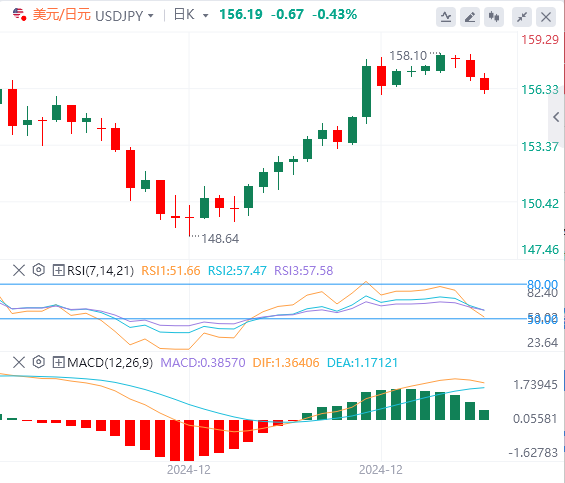The height and width of the screenshot is (483, 565).
Task: Toggle the plus box beside MACD
Action: (x=58, y=362)
